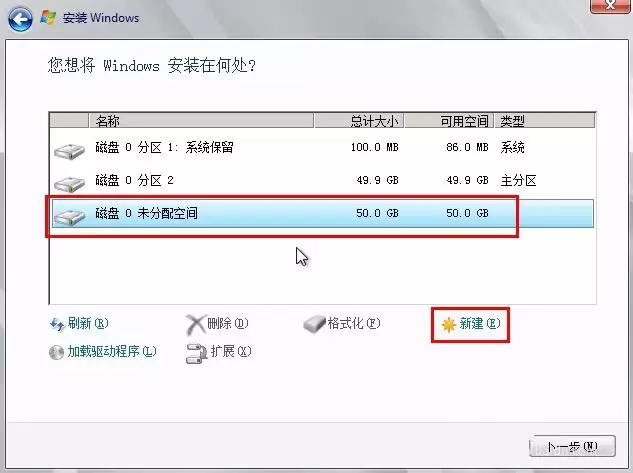Click drive icon for 磁盘 0 未分配空间
The image size is (633, 473).
click(69, 217)
